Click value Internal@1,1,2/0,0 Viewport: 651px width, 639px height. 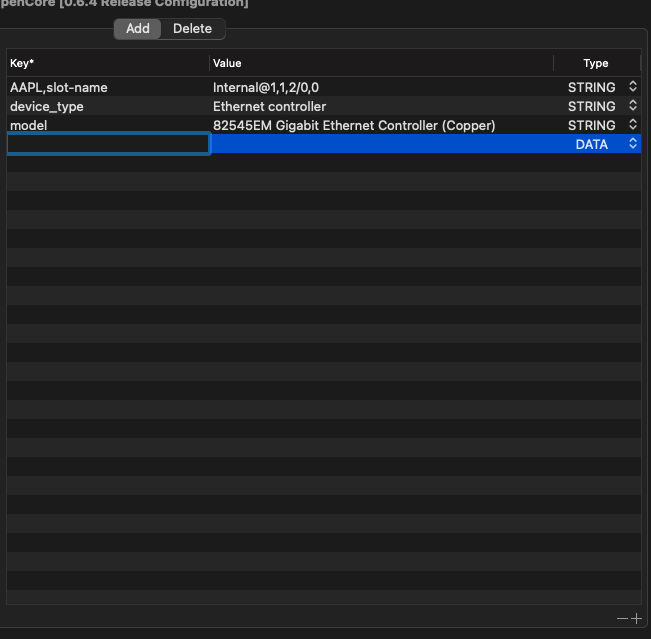click(x=266, y=87)
